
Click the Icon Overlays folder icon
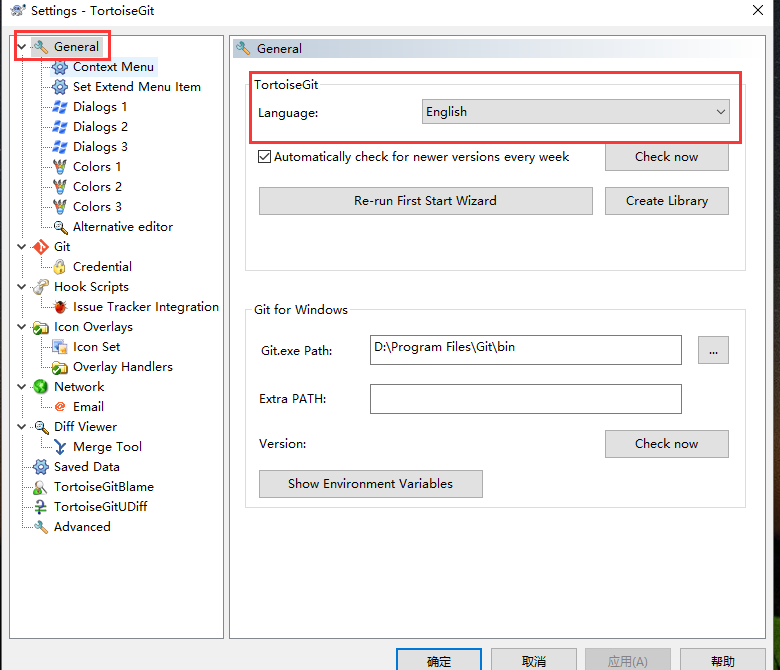(40, 327)
